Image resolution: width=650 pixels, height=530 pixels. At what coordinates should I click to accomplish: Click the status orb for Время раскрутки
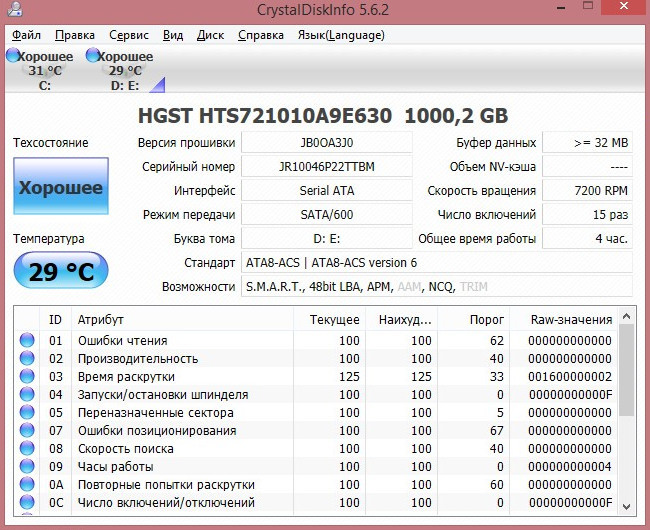click(27, 376)
